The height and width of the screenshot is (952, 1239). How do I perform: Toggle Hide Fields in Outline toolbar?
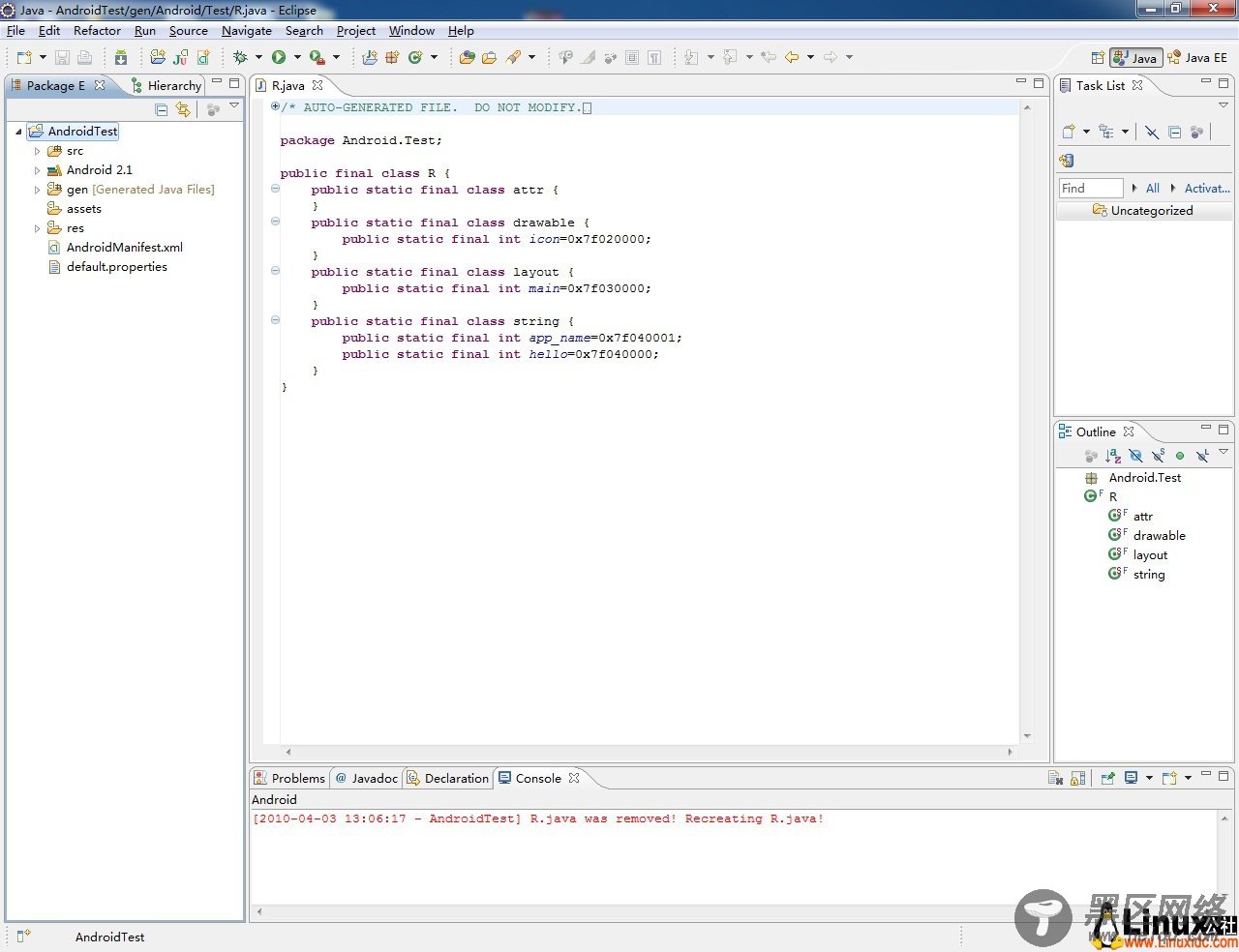pos(1135,456)
